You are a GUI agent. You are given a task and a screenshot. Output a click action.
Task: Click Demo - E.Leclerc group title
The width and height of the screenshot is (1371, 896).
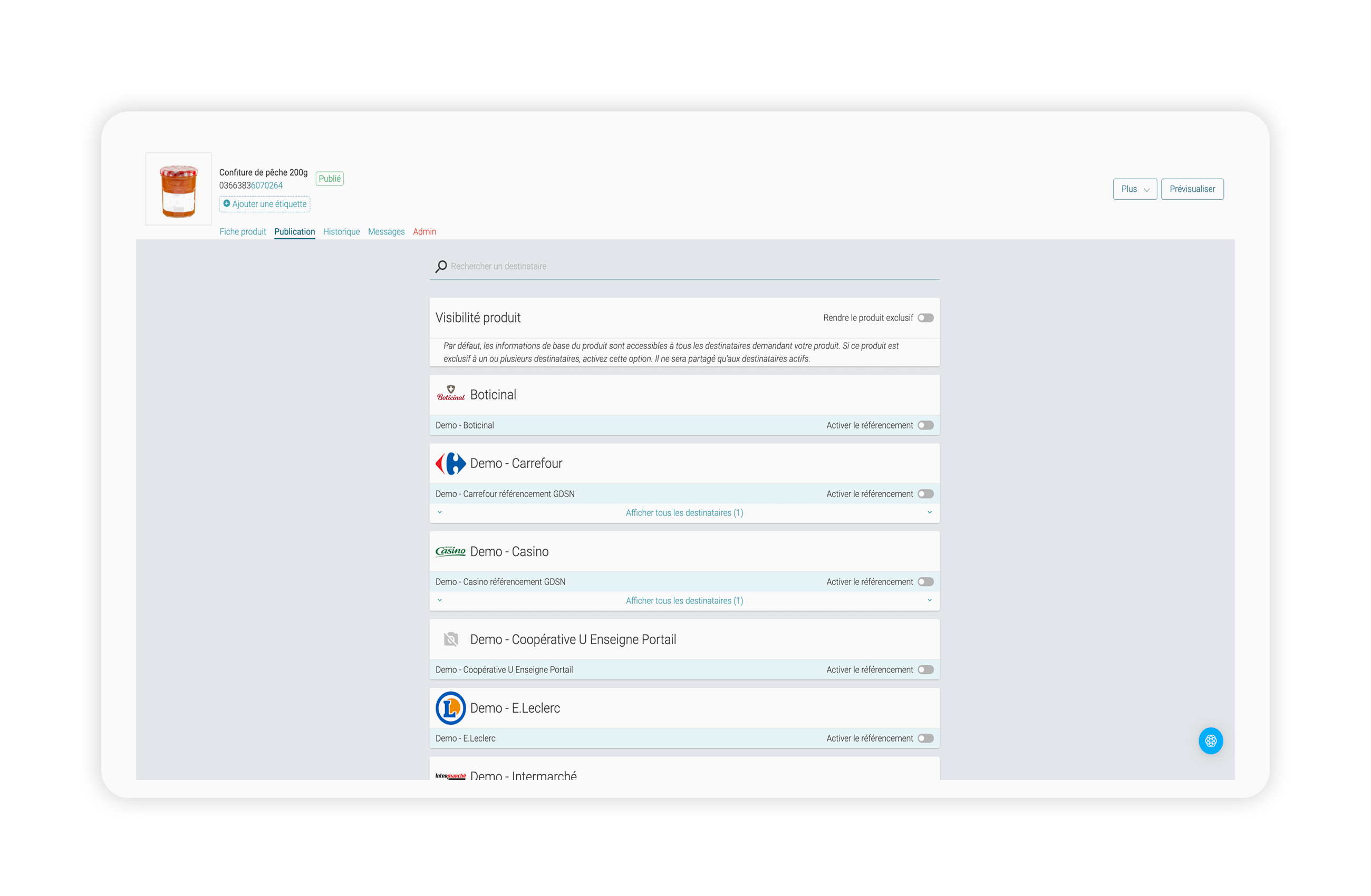515,708
